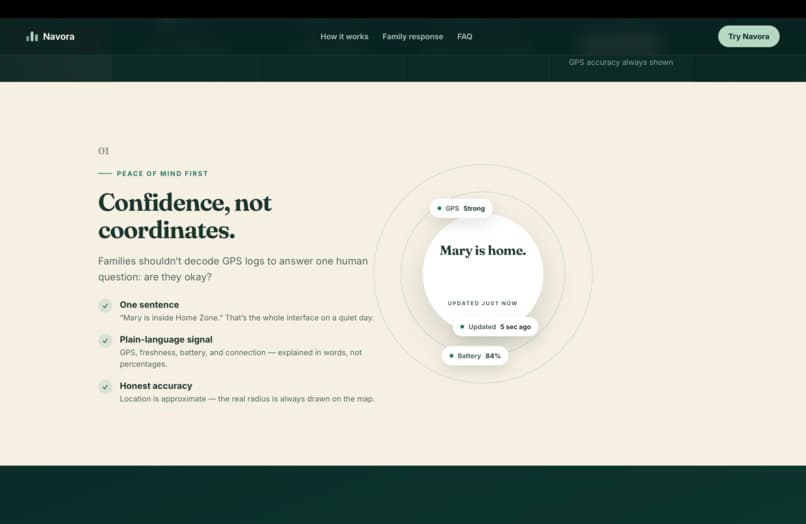Click the 'Mary is inside Home Zone' description
This screenshot has width=806, height=524.
click(247, 318)
